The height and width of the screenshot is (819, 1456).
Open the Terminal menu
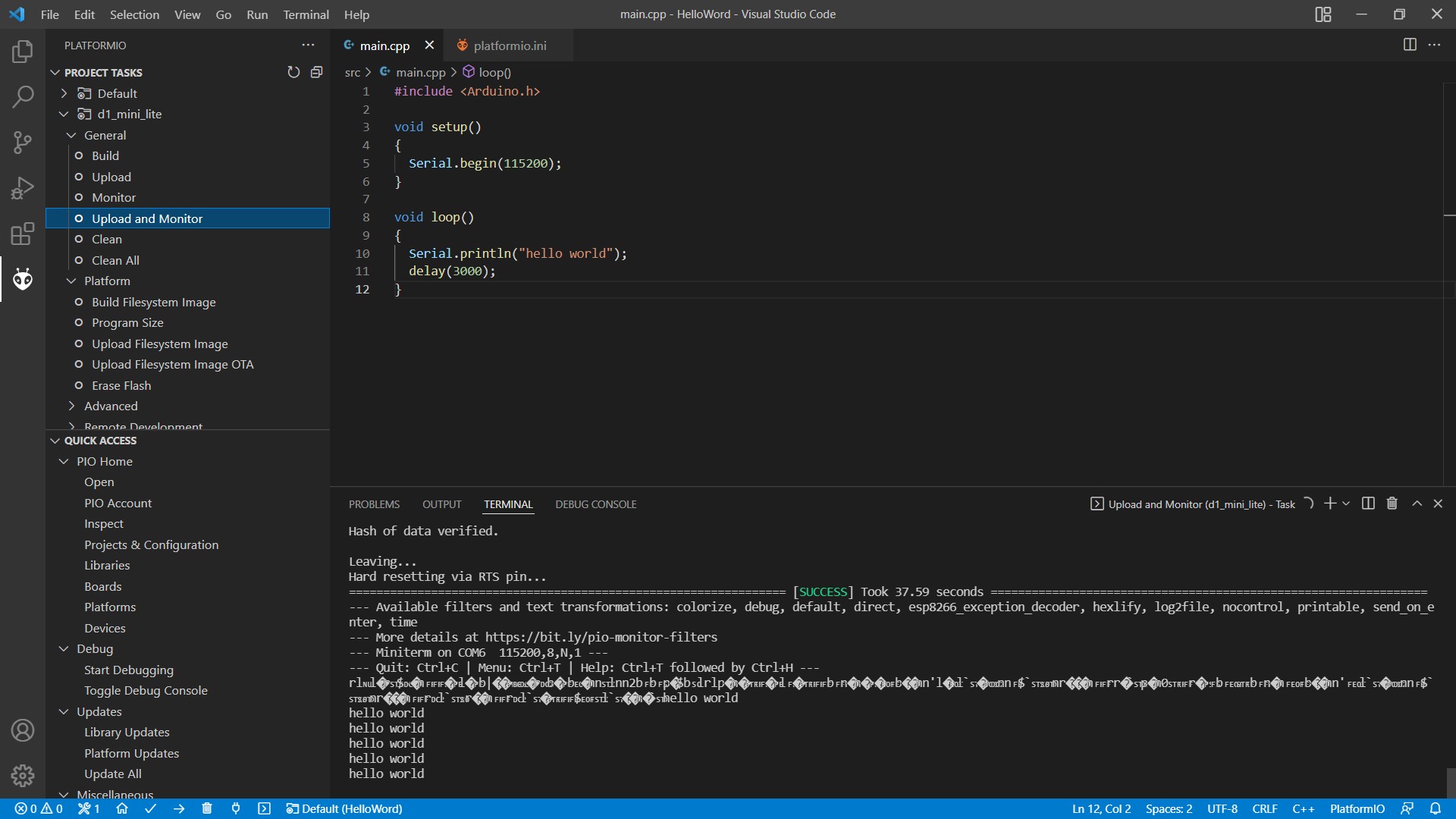coord(306,14)
